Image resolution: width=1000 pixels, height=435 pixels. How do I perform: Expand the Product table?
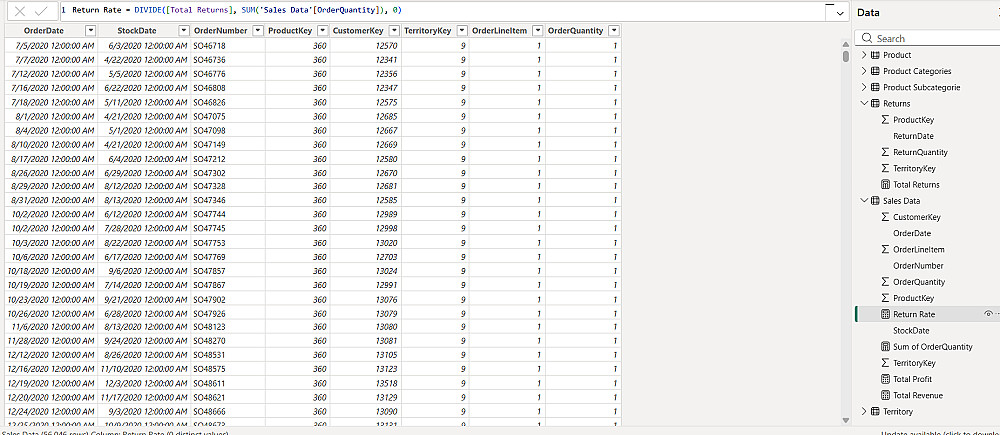pyautogui.click(x=864, y=55)
